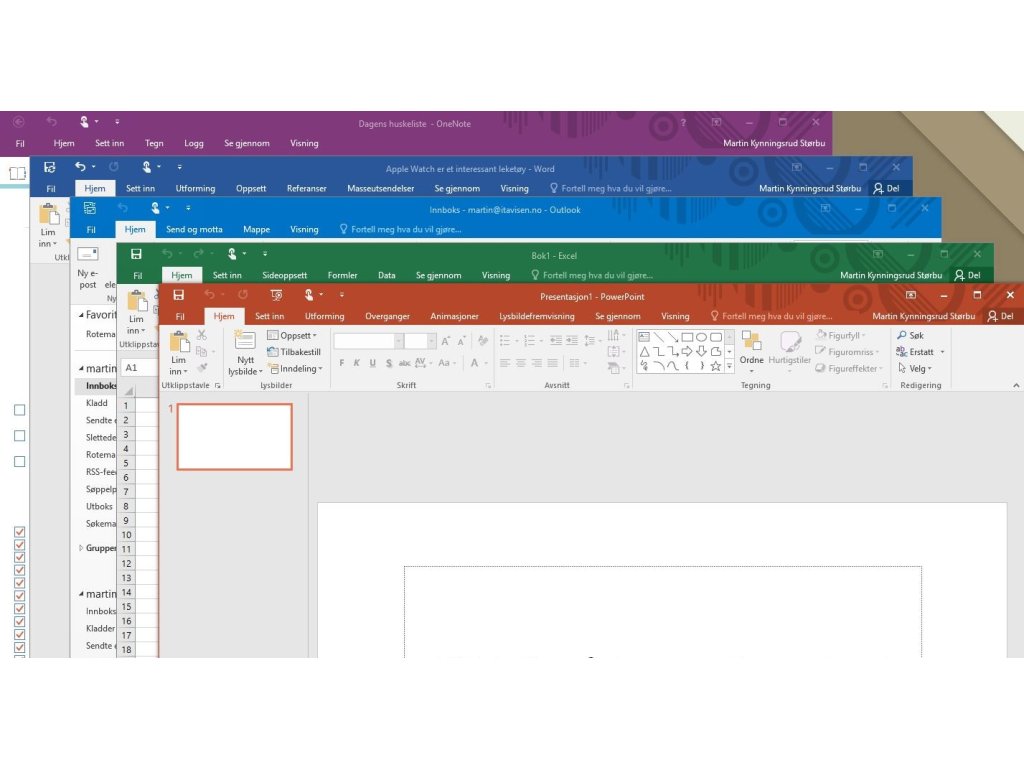Click the A1 name box in Excel

coord(137,368)
